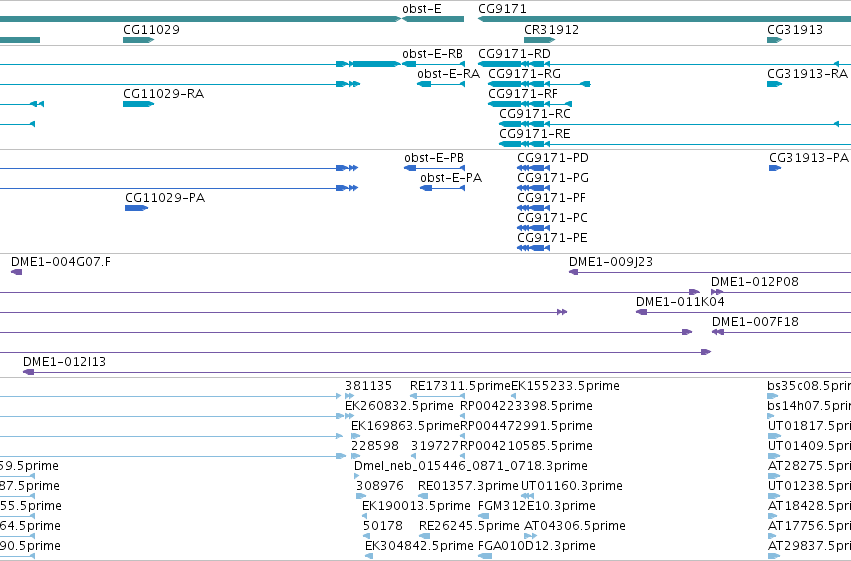Select clone DME1-007F18

click(x=782, y=332)
